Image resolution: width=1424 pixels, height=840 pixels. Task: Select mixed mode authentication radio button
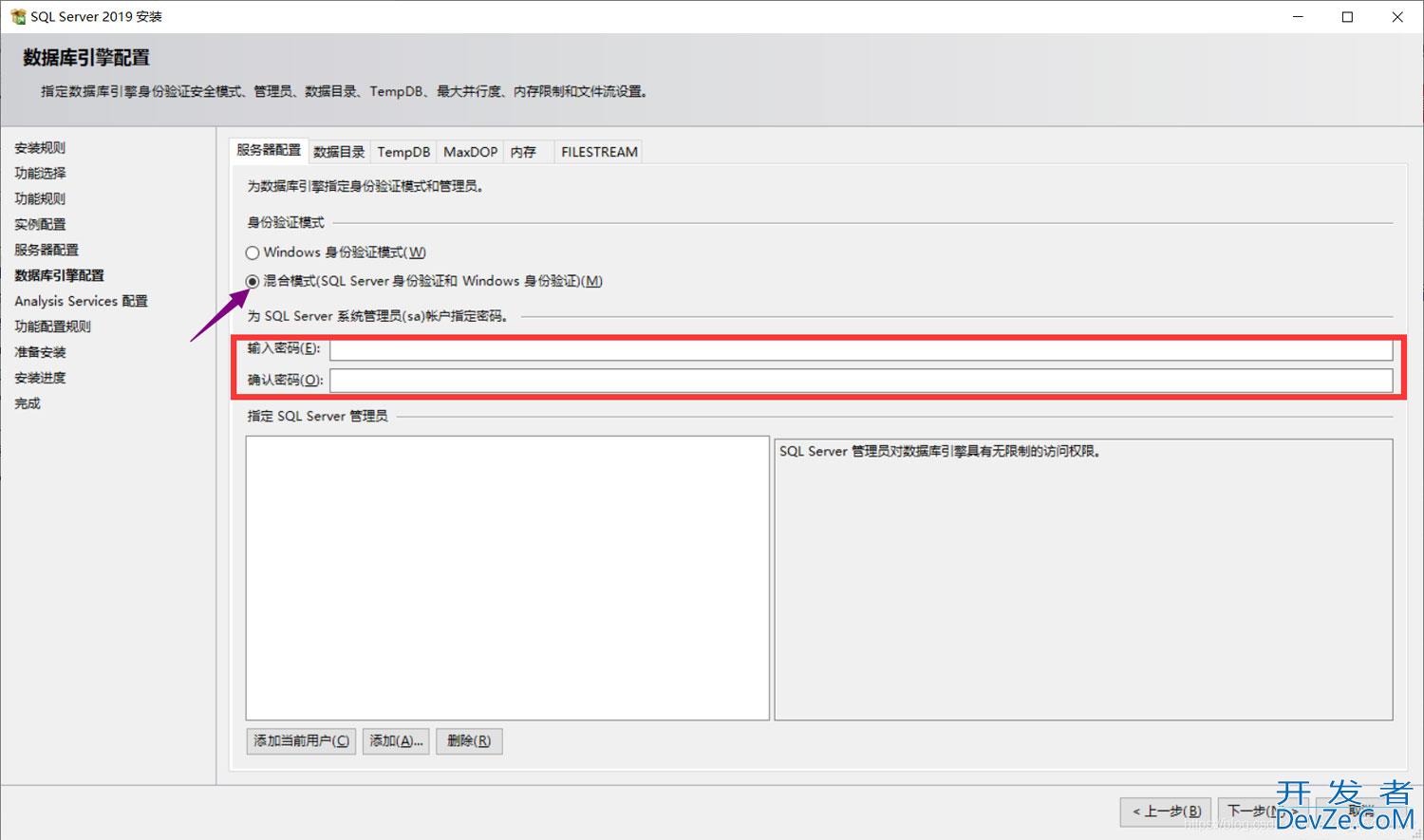point(253,281)
